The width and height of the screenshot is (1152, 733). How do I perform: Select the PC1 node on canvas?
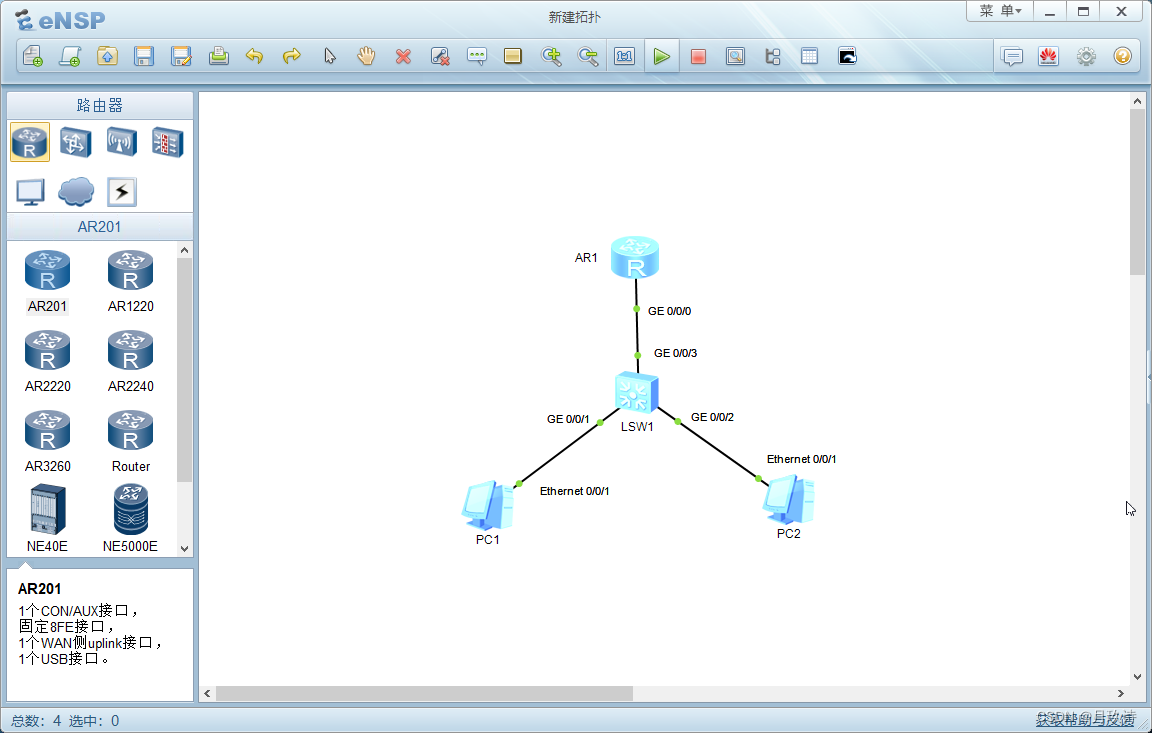coord(487,506)
